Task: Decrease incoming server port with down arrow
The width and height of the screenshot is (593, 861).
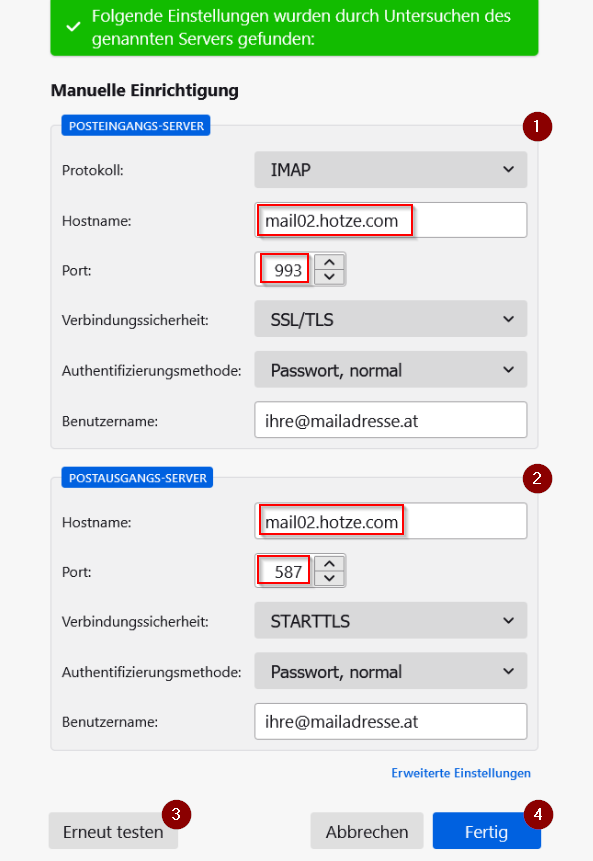Action: (x=329, y=276)
